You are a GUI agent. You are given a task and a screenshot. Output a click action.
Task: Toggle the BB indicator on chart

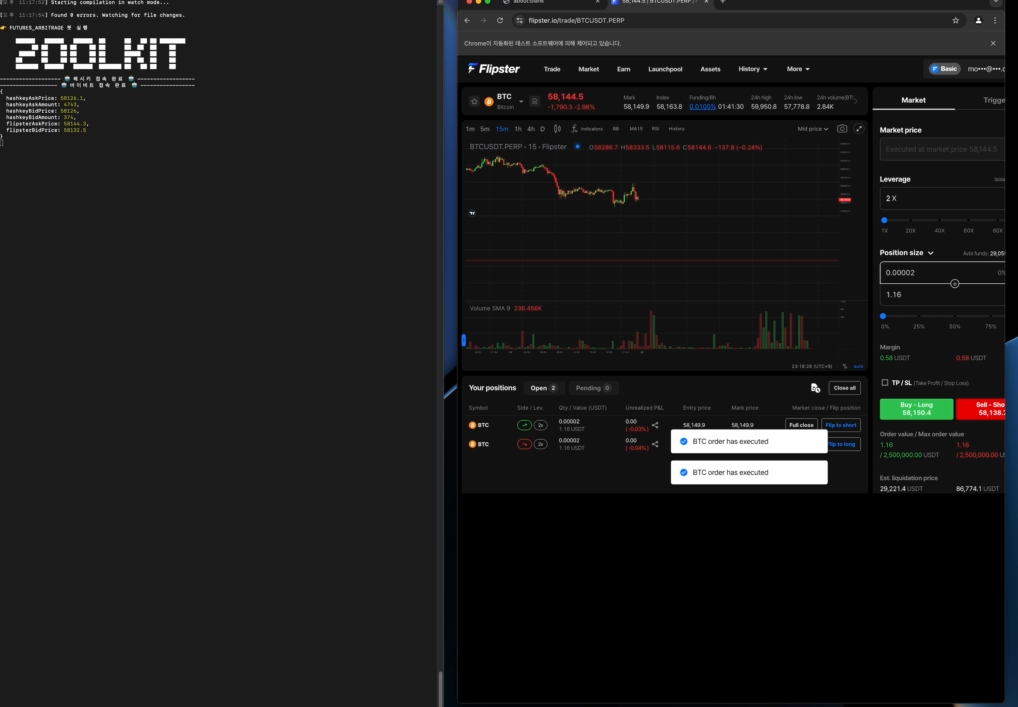click(x=615, y=129)
